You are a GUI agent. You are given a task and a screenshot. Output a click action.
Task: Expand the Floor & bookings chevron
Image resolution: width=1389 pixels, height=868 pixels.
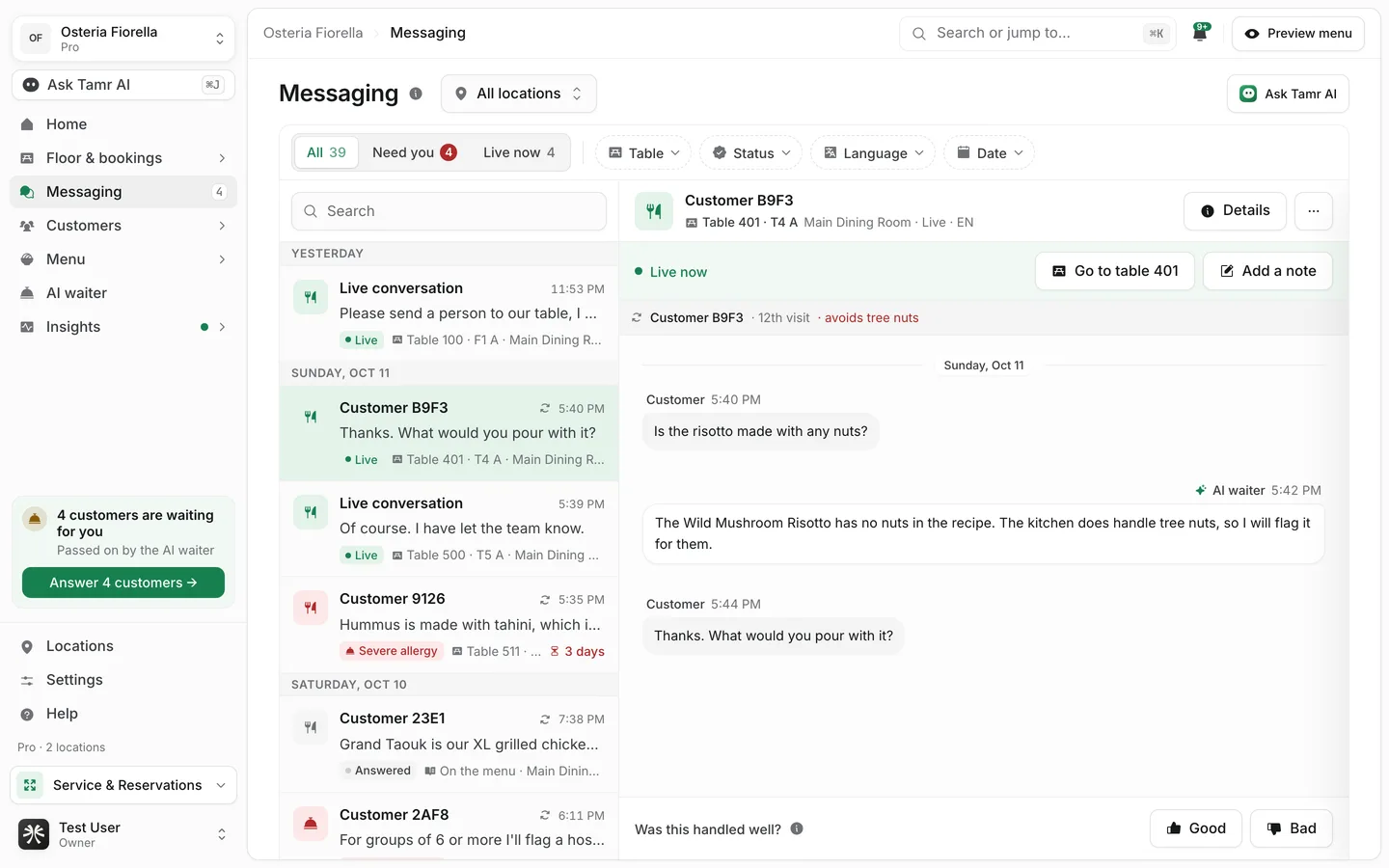pos(222,158)
